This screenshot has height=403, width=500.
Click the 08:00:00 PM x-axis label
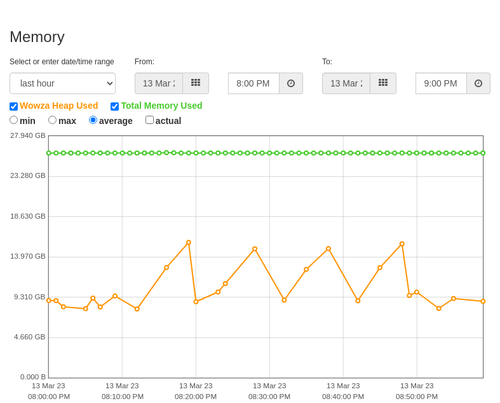49,397
